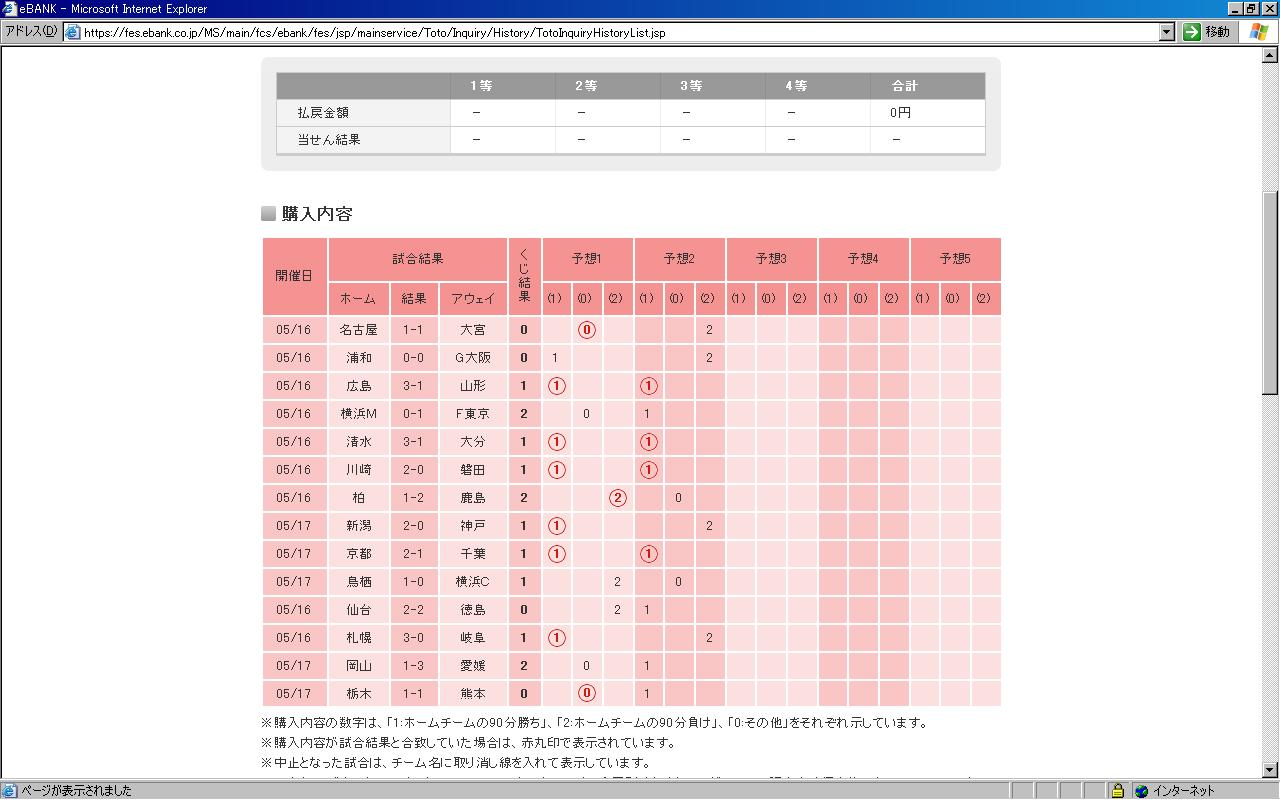Screen dimensions: 1280x800
Task: Click the くじ結果 column header
Action: 524,276
